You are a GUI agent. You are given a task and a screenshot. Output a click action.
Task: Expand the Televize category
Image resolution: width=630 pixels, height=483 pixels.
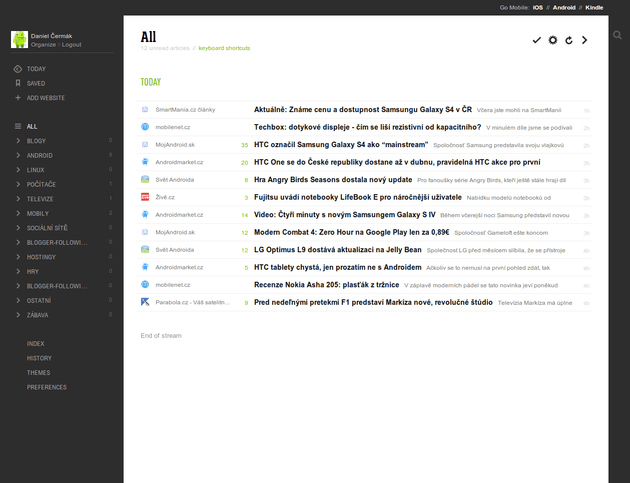18,199
